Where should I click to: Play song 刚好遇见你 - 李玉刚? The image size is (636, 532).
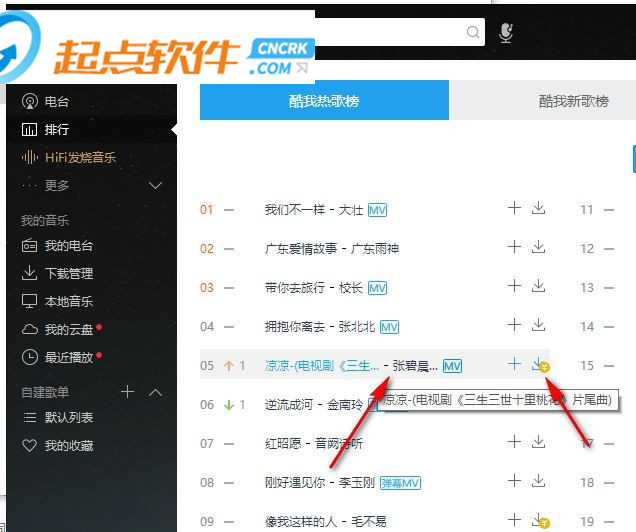tap(320, 483)
